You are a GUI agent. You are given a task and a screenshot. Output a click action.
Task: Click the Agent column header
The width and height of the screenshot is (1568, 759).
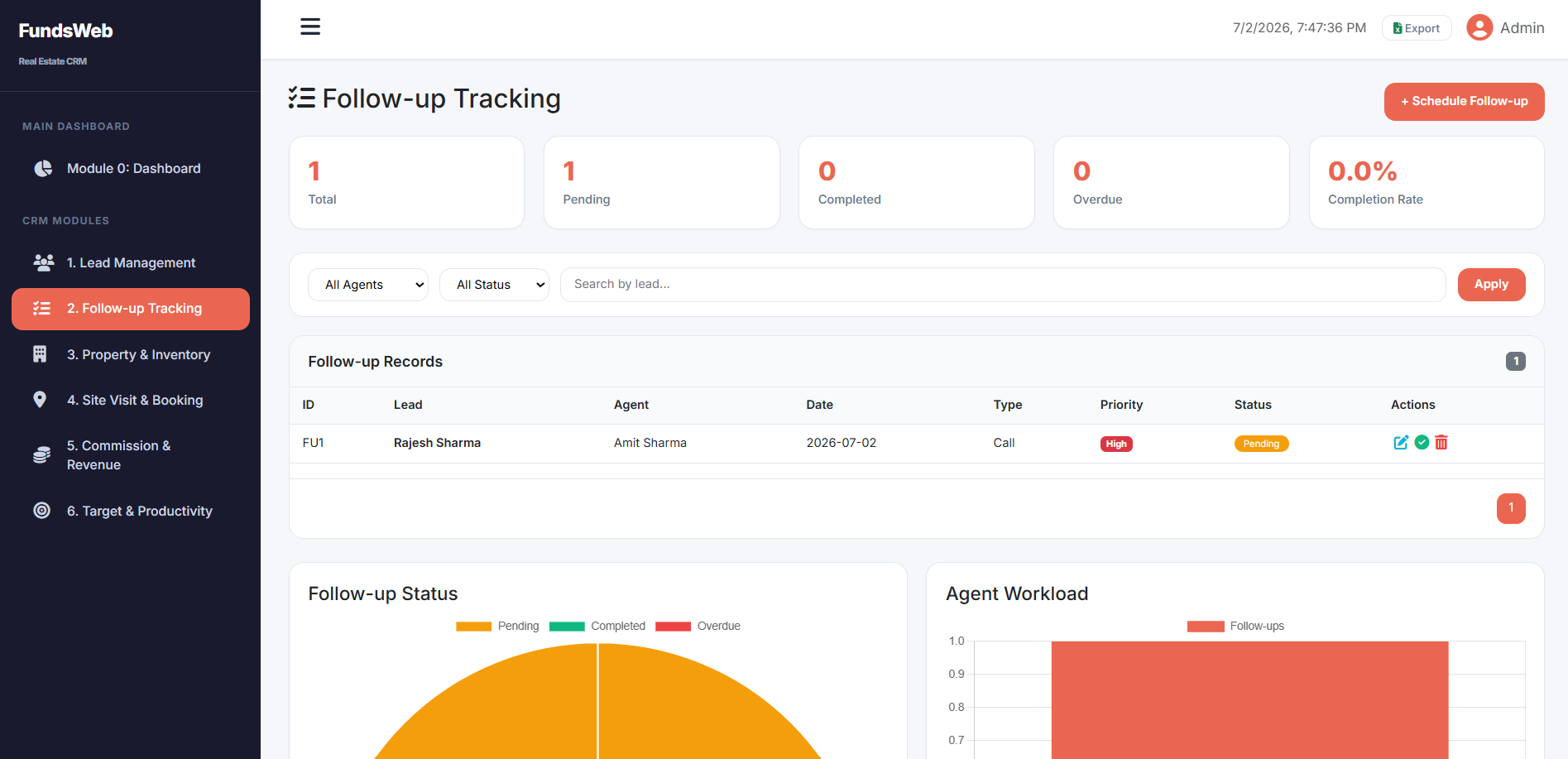click(x=631, y=405)
